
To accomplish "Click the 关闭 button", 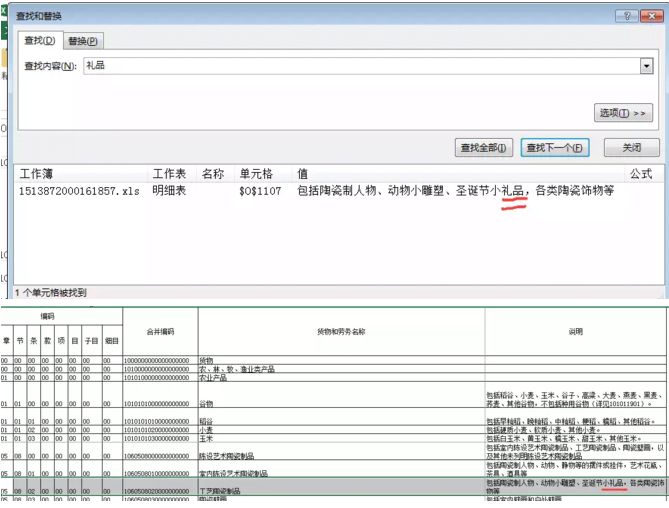I will click(x=632, y=148).
